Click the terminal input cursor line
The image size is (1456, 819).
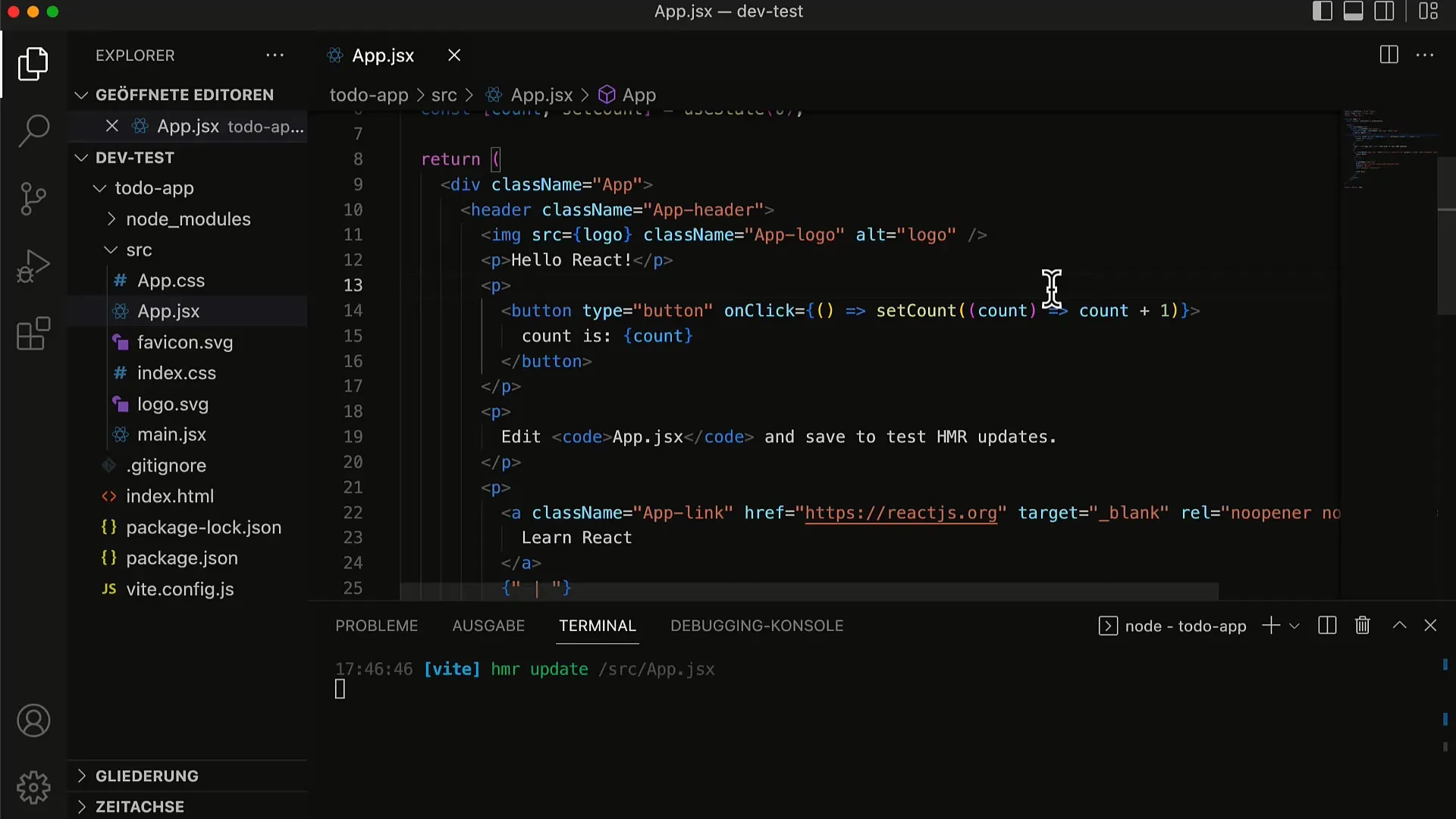(340, 689)
